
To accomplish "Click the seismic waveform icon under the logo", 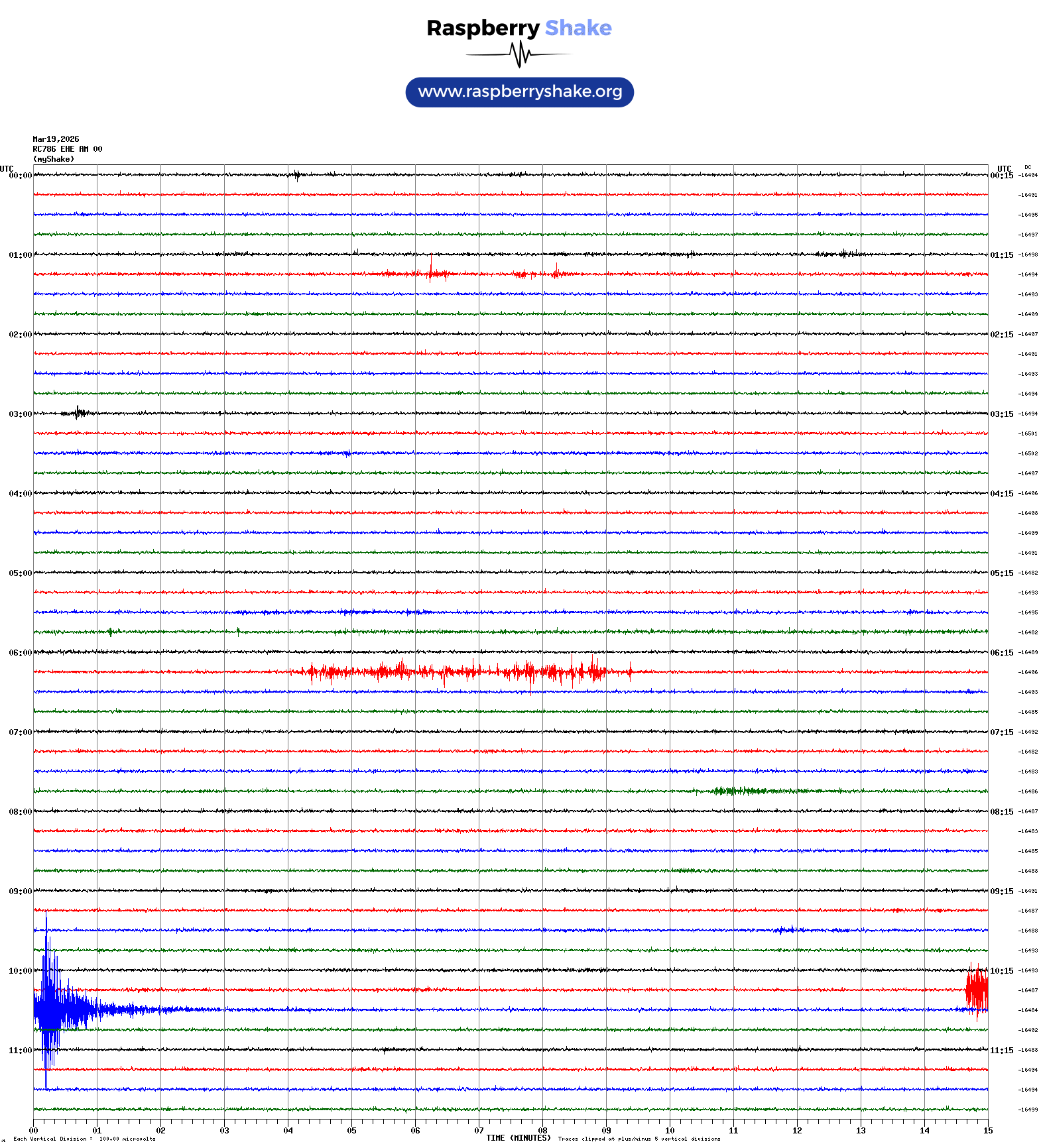I will click(x=519, y=54).
